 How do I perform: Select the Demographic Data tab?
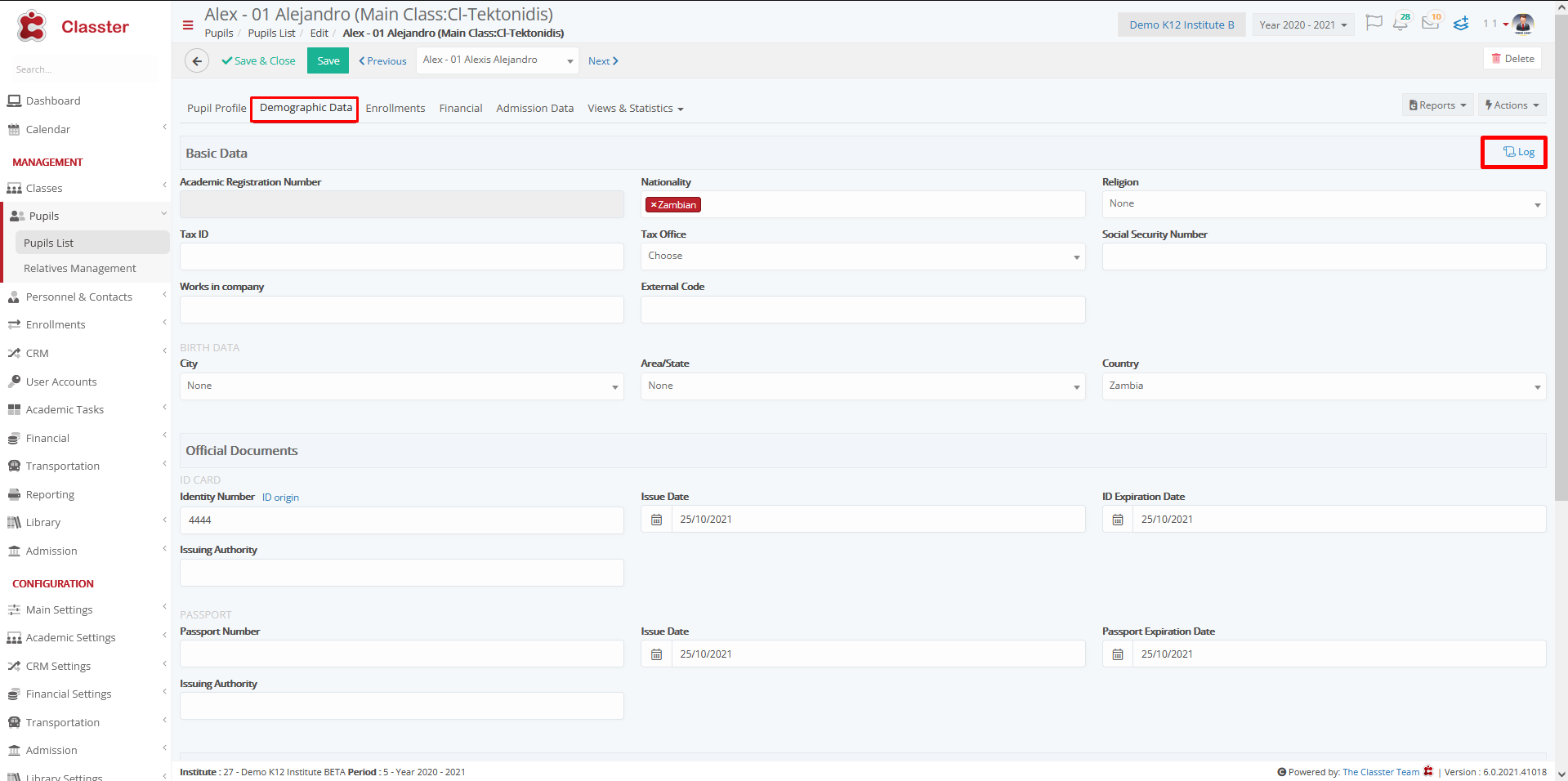[x=306, y=108]
